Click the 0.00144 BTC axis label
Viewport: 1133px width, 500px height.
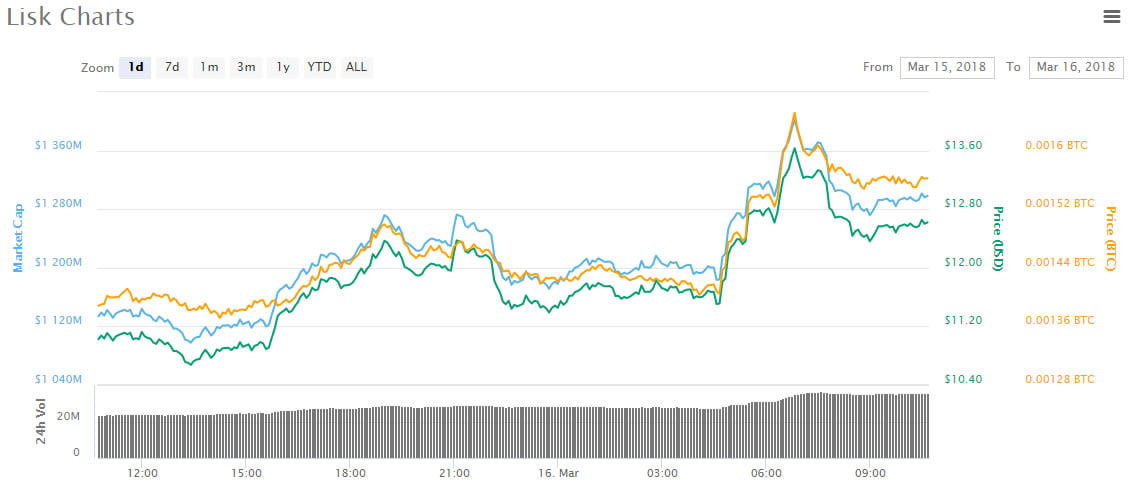click(x=1060, y=262)
